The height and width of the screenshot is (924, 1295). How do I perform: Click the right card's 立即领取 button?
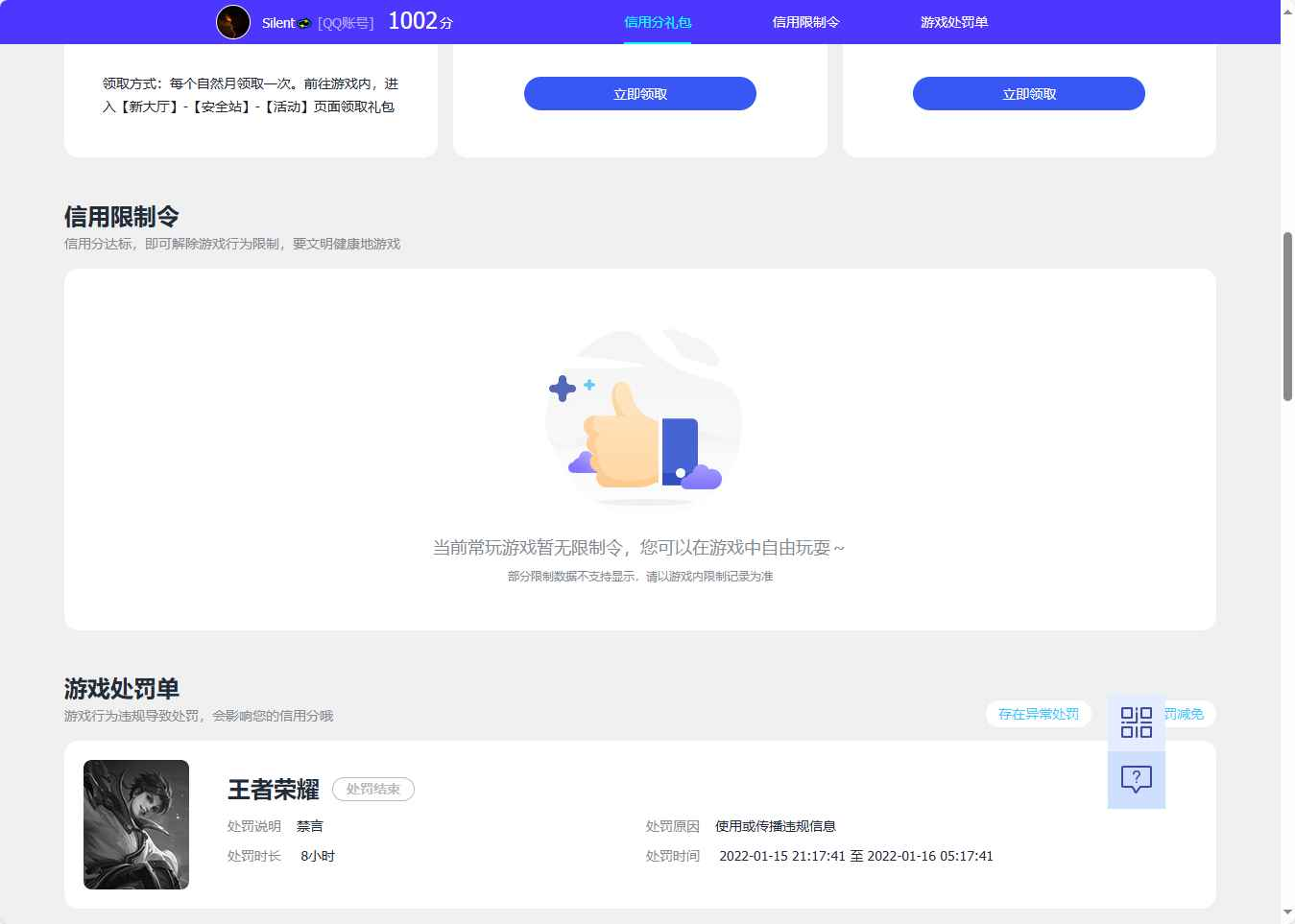(x=1029, y=94)
